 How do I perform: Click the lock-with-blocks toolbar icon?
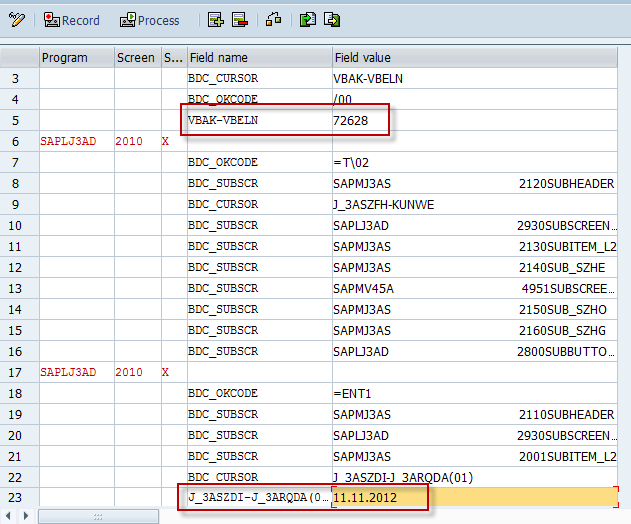[274, 19]
